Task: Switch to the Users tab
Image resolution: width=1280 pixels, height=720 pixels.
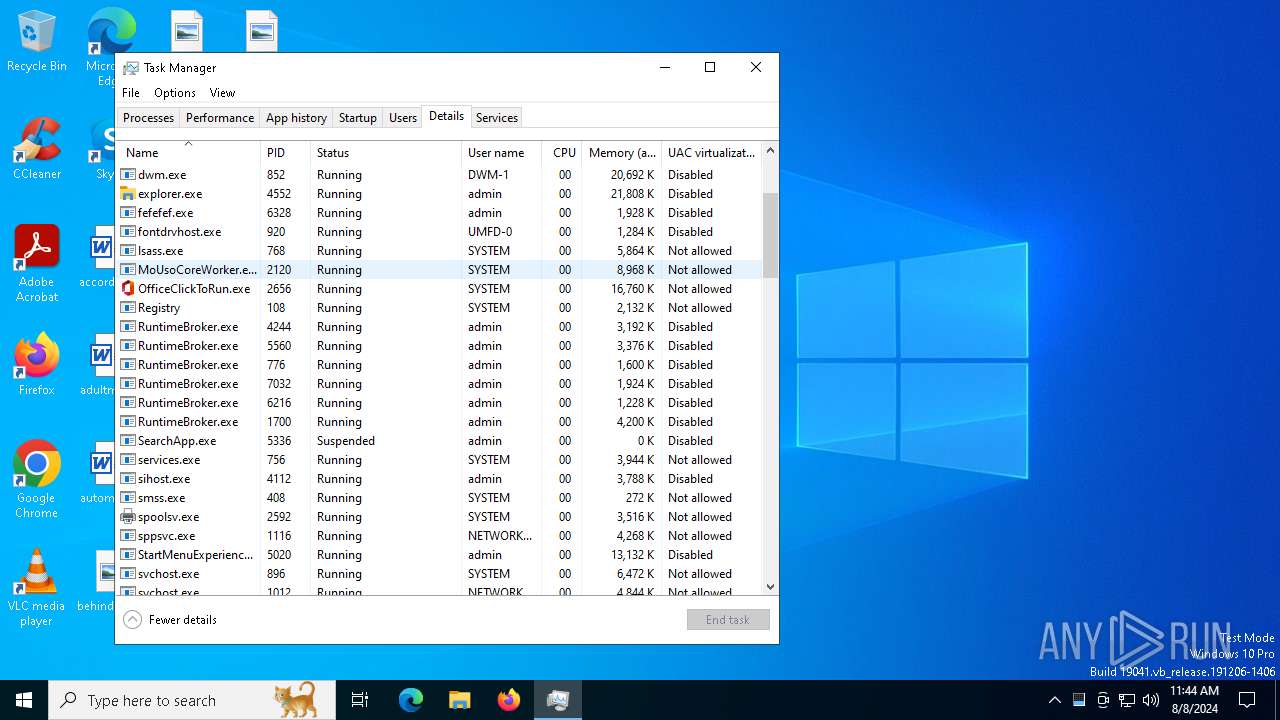Action: [403, 118]
